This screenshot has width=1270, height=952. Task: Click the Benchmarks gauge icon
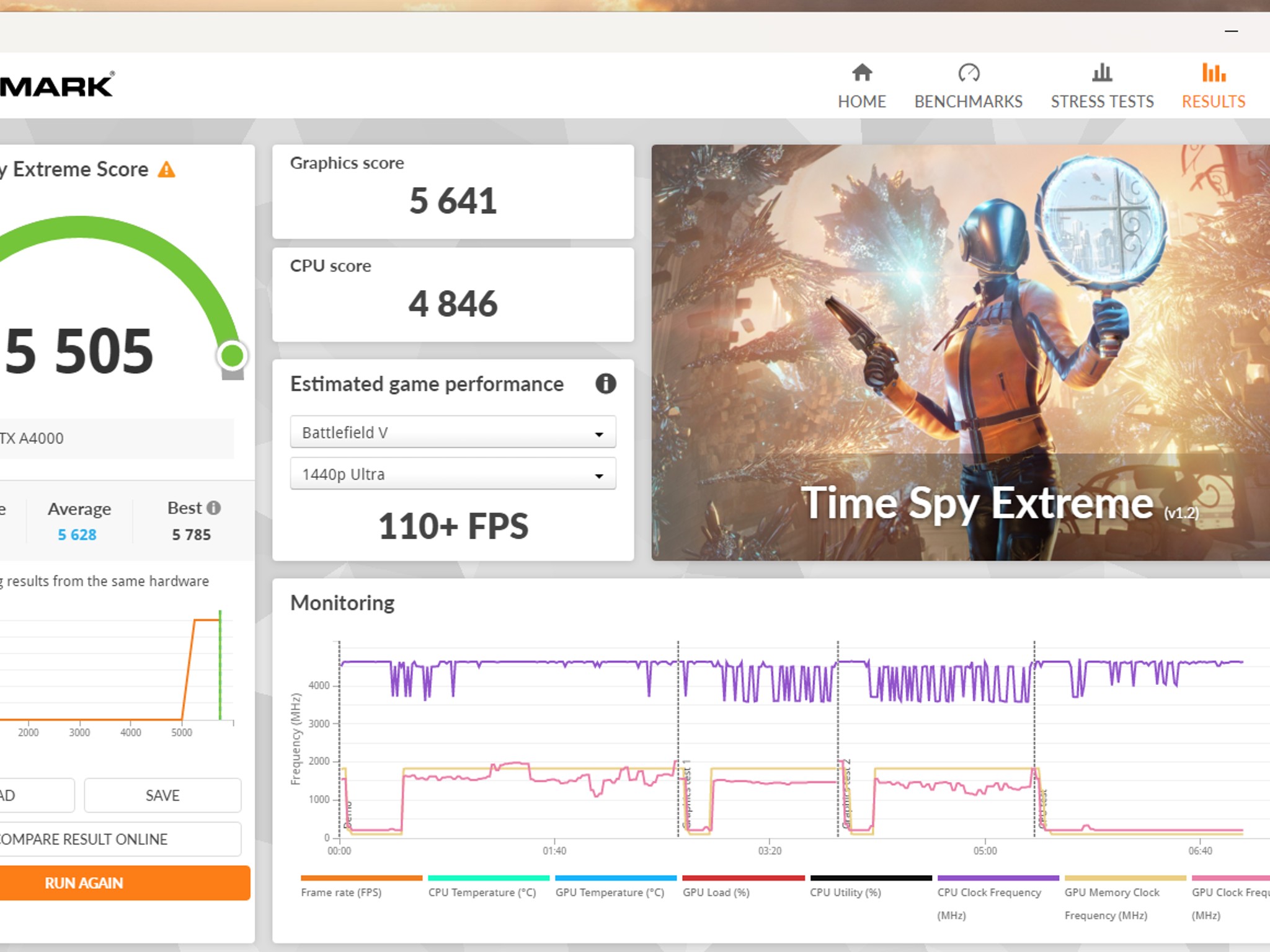[969, 73]
